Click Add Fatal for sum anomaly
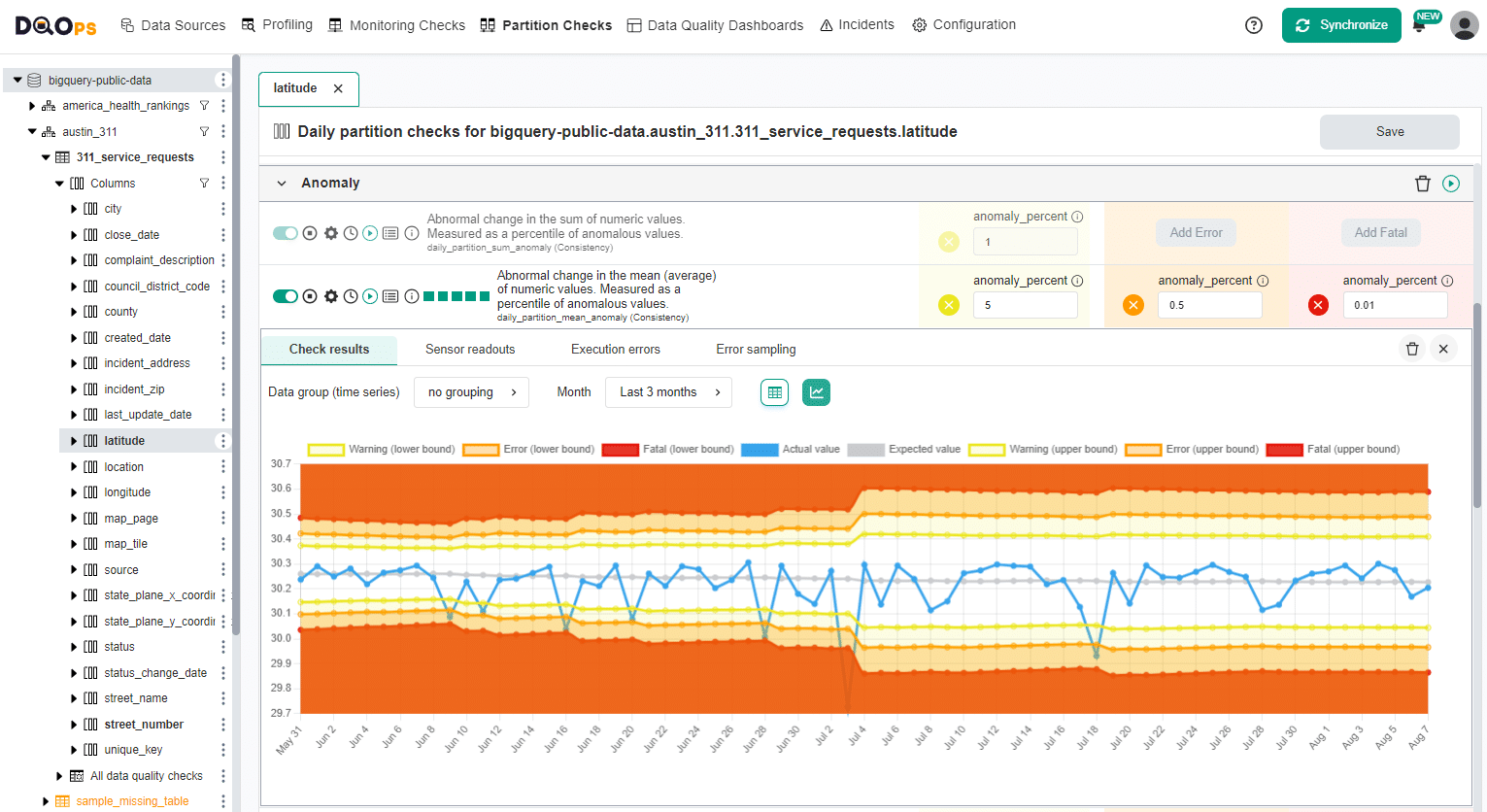 (x=1380, y=233)
